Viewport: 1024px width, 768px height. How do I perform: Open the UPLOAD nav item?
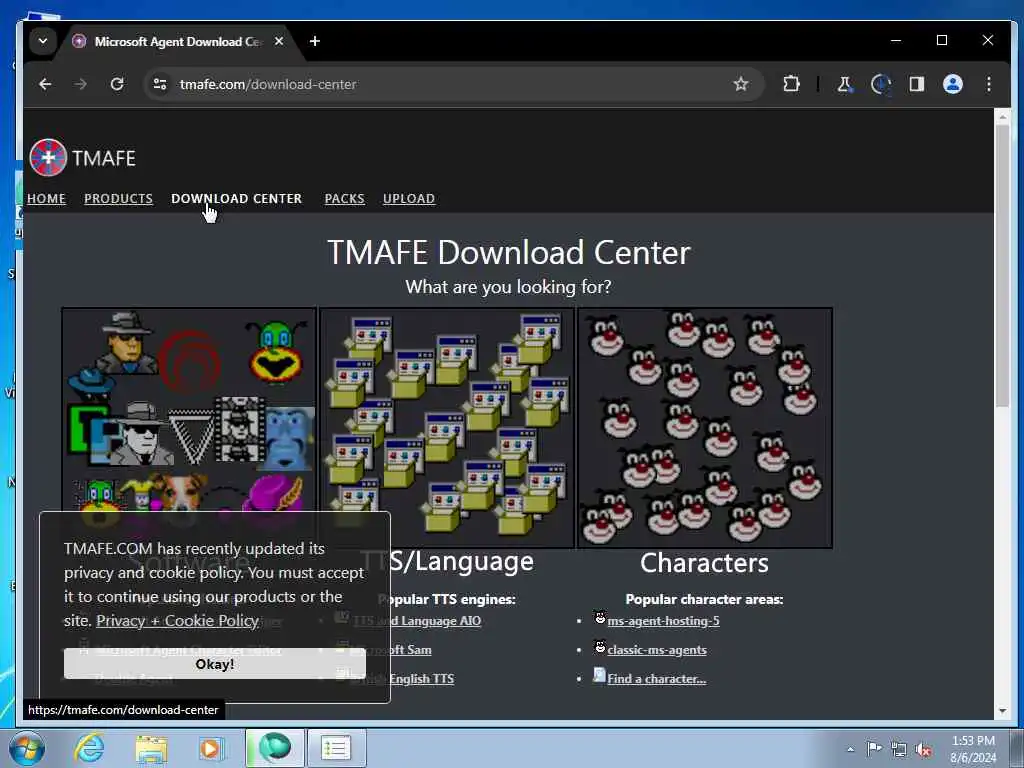409,199
